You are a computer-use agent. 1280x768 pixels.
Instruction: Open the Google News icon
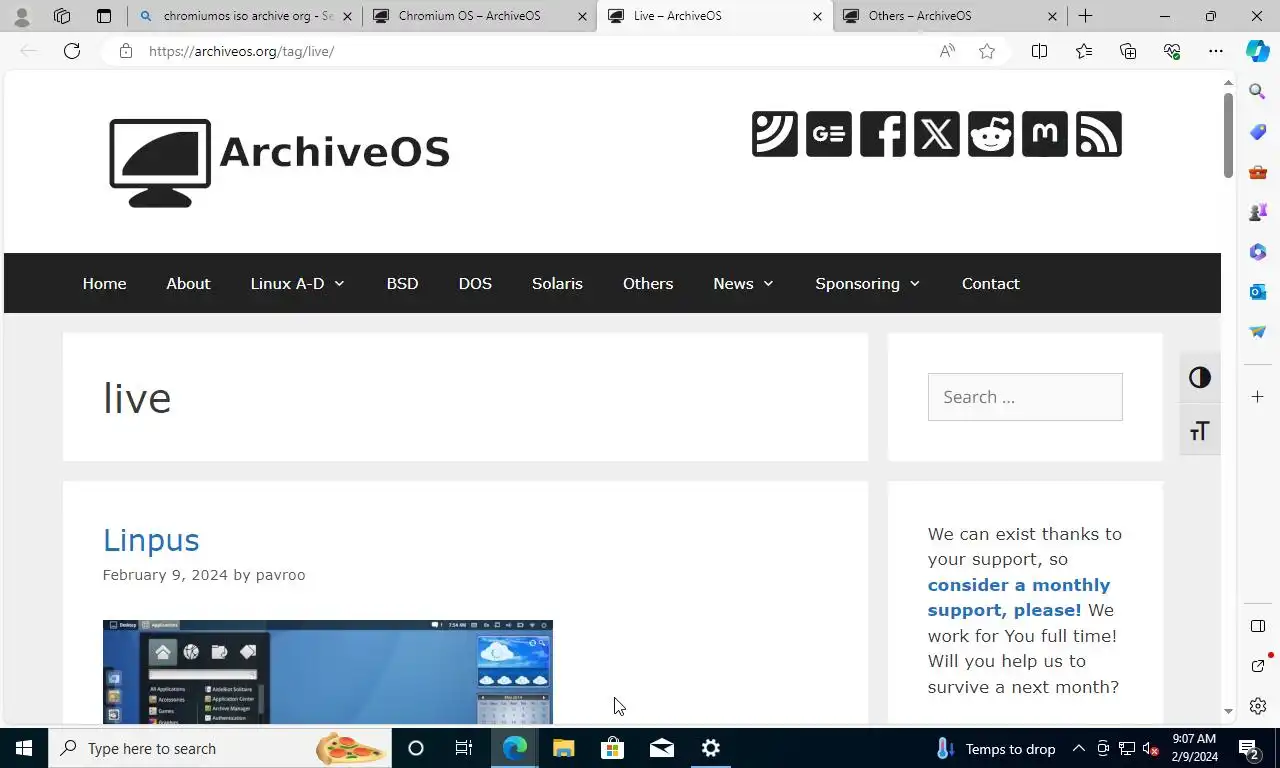(x=829, y=134)
